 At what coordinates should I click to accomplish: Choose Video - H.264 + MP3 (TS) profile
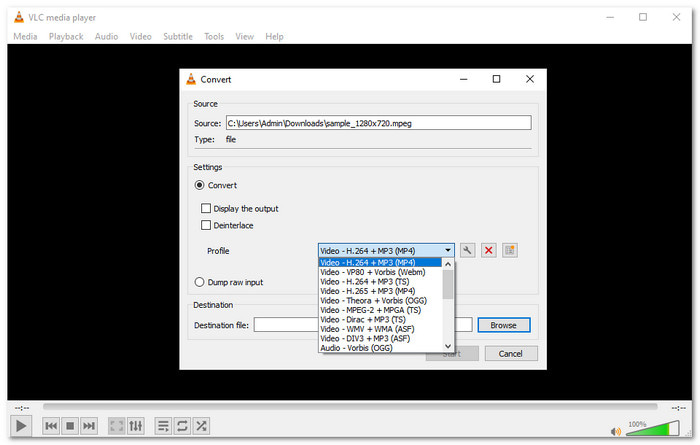coord(380,282)
